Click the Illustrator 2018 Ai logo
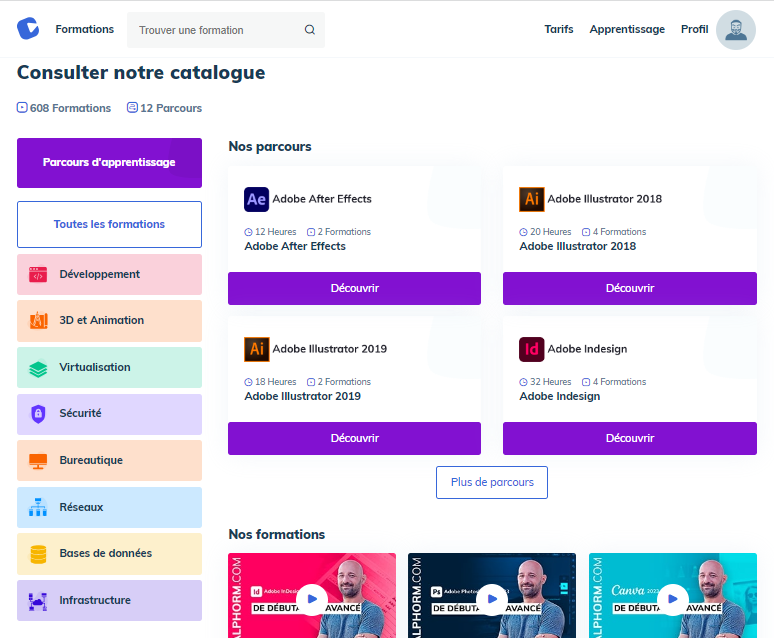Viewport: 774px width, 638px height. [532, 199]
